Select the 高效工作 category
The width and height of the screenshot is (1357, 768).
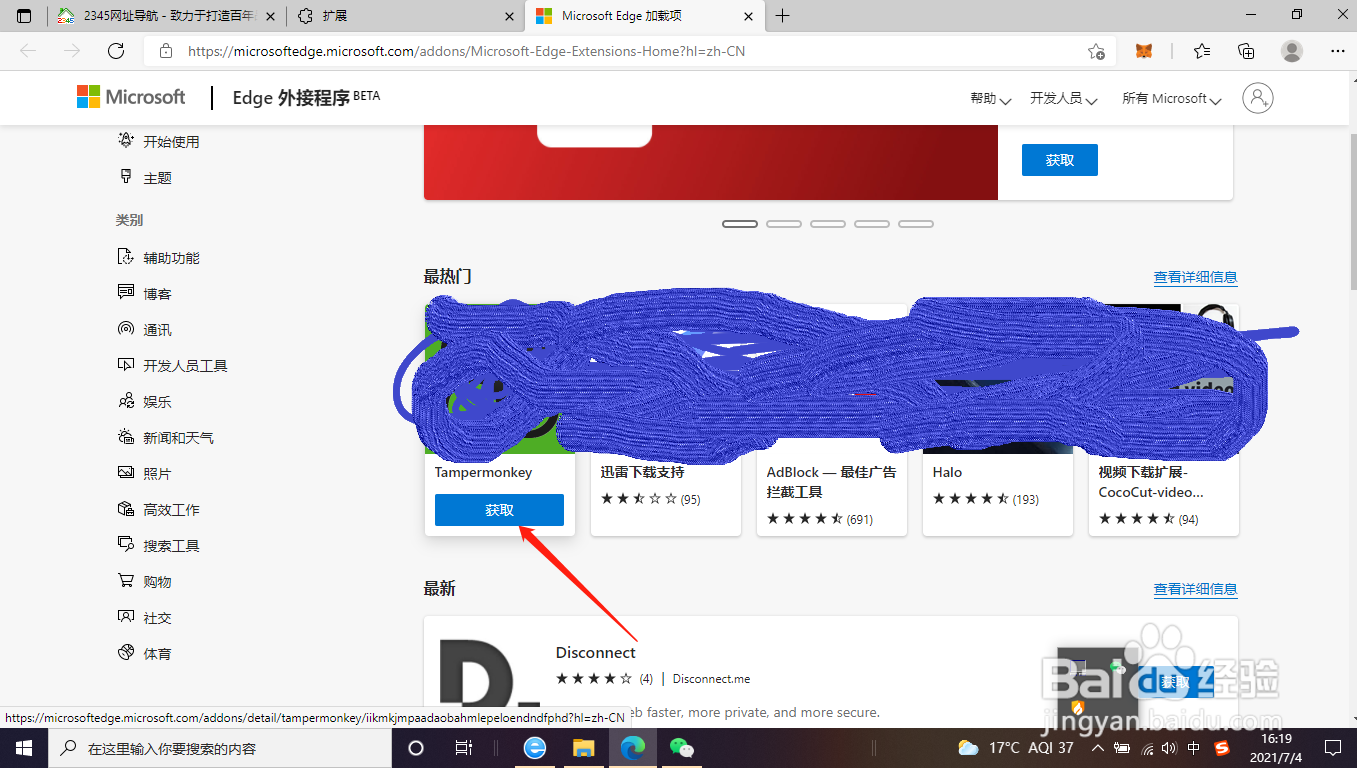point(159,509)
